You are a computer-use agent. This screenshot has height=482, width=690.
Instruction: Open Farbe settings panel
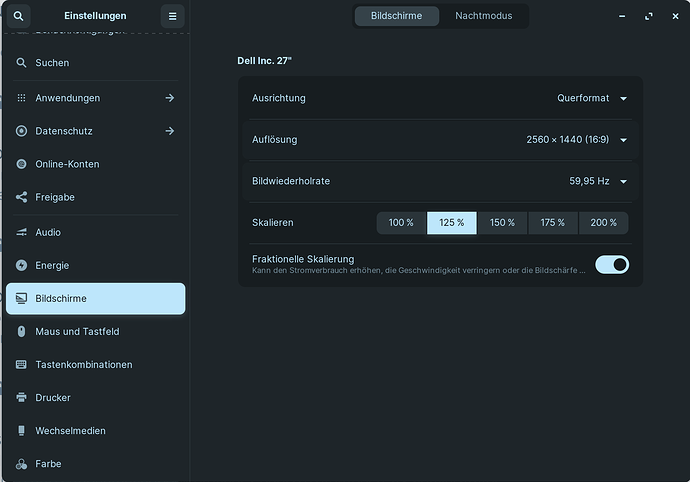(95, 464)
